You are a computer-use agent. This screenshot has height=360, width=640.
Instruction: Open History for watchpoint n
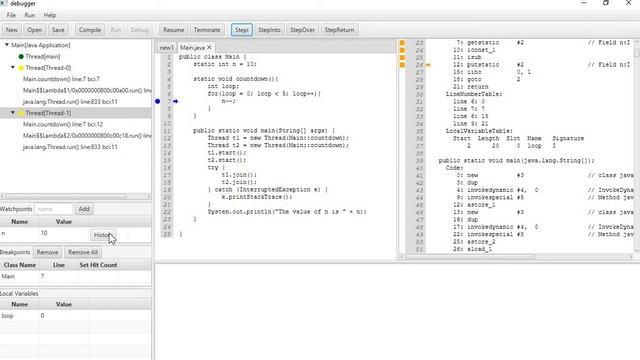tap(103, 235)
